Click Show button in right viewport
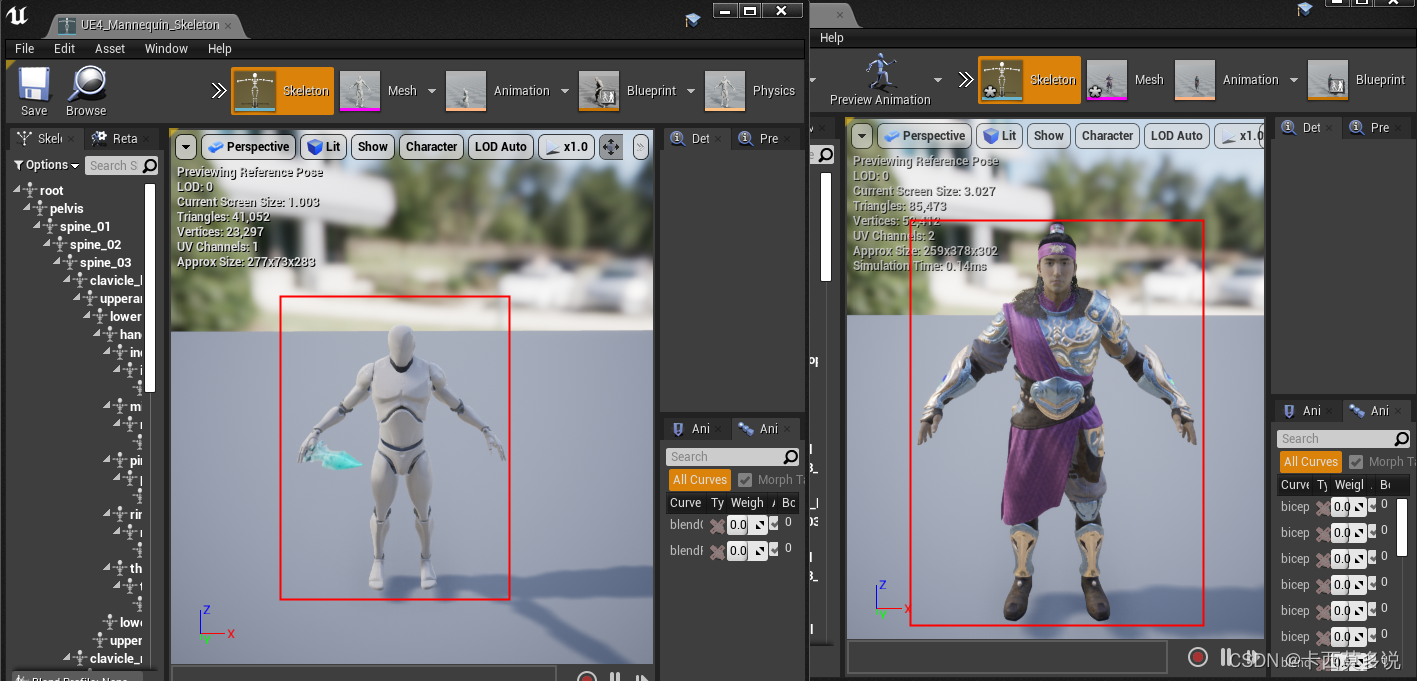 1049,136
